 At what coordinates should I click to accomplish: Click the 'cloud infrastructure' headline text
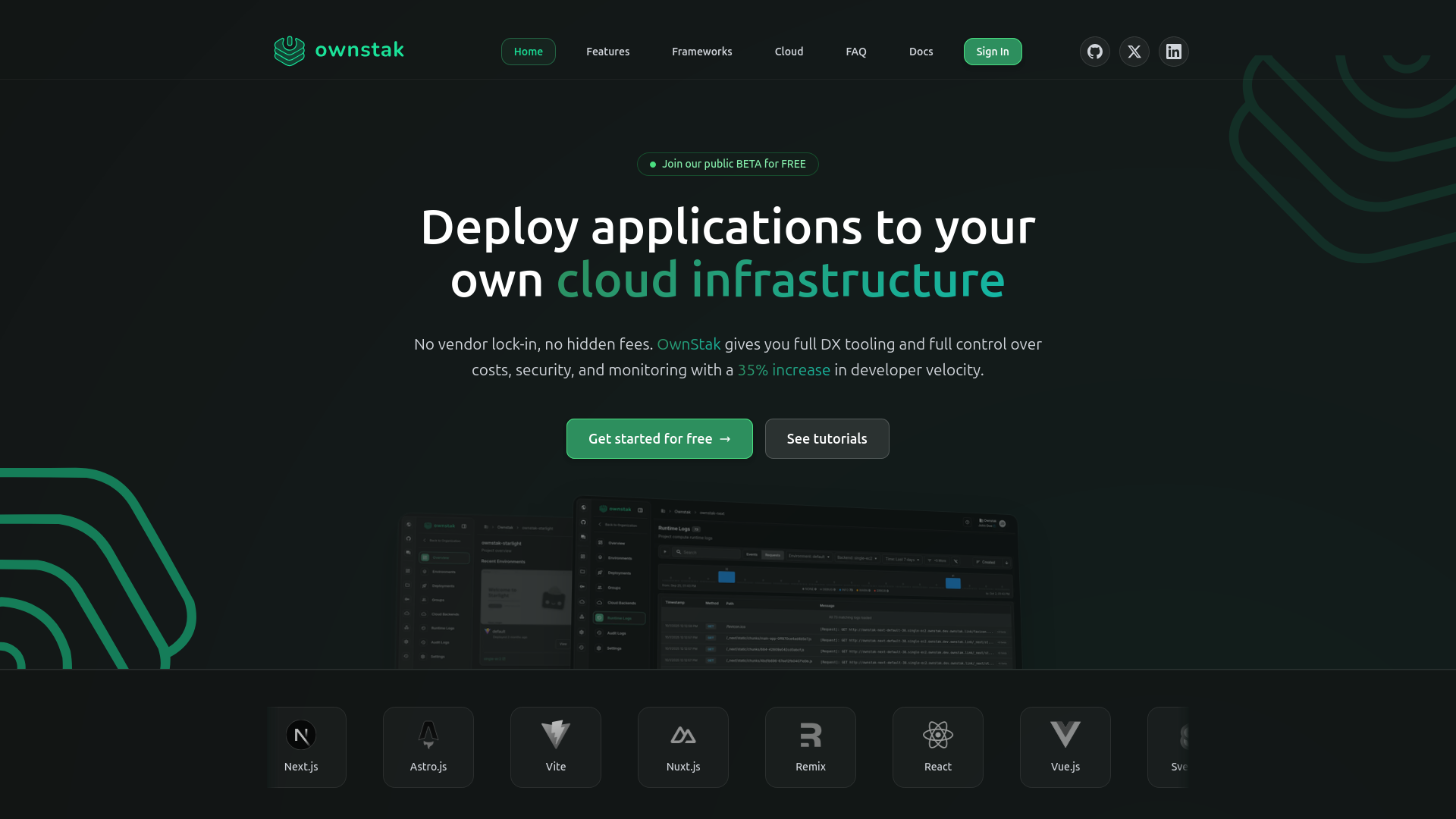pyautogui.click(x=781, y=280)
